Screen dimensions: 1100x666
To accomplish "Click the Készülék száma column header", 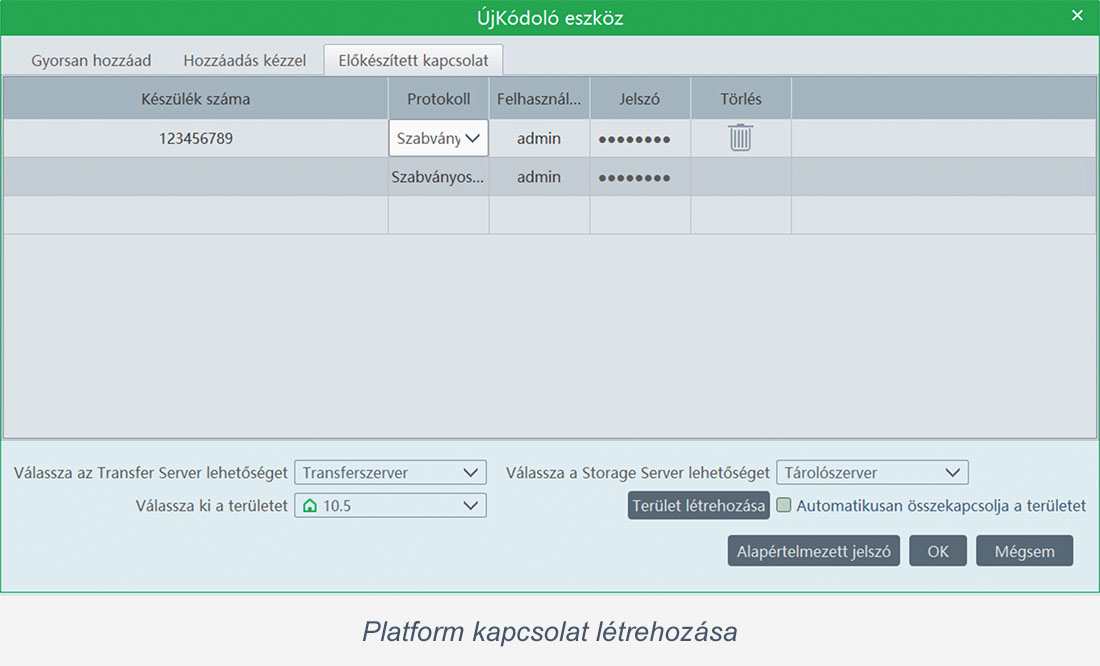I will [194, 98].
